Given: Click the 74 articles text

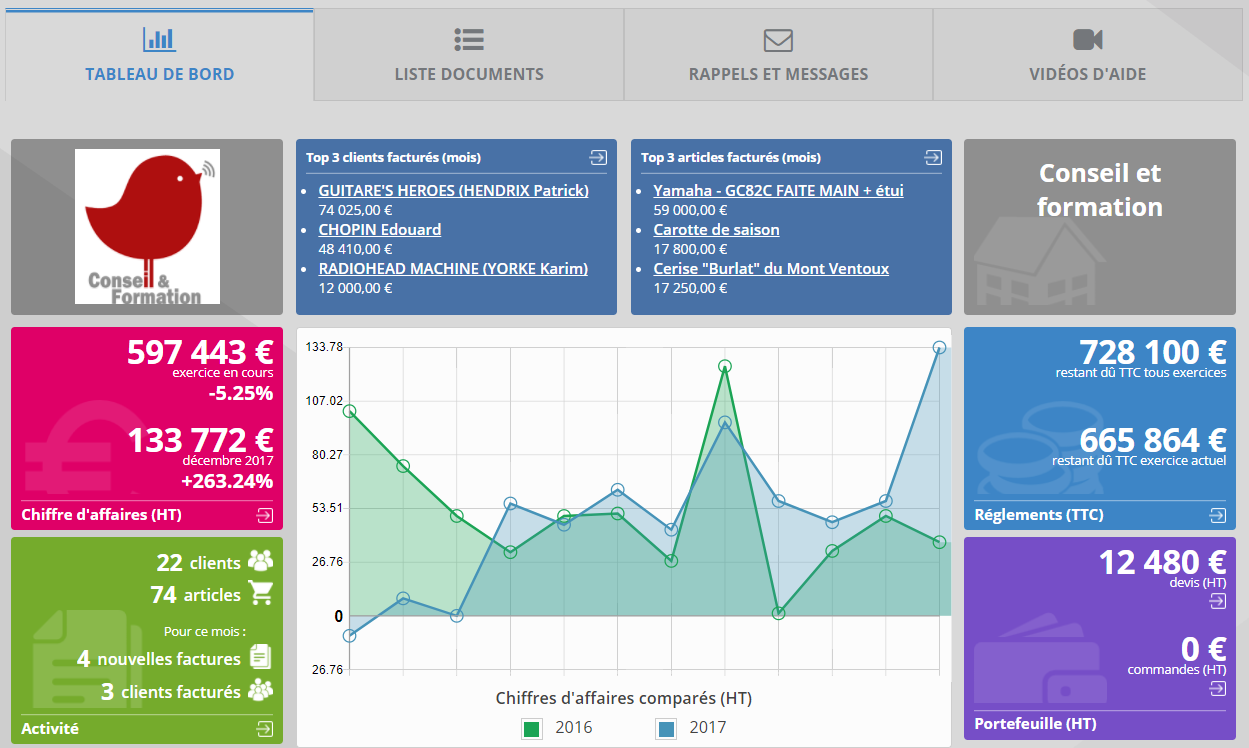Looking at the screenshot, I should click(196, 594).
